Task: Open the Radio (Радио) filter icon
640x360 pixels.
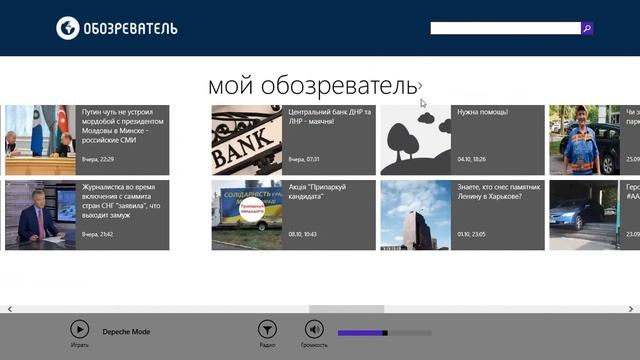Action: 267,329
